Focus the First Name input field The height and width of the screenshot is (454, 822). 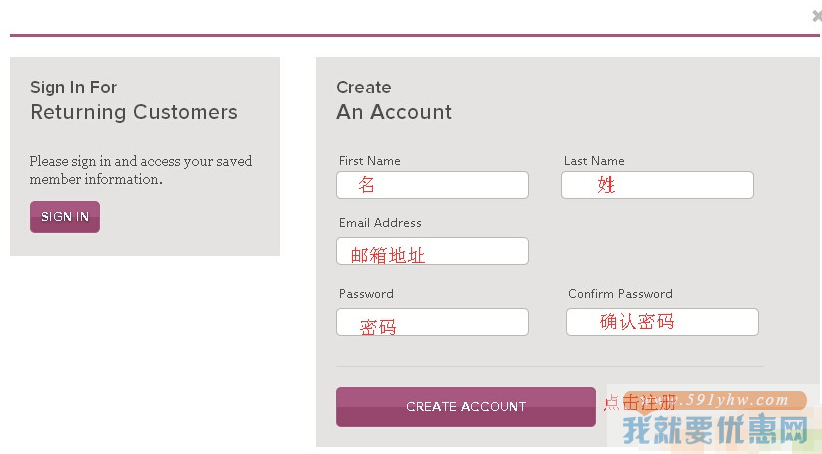[432, 185]
